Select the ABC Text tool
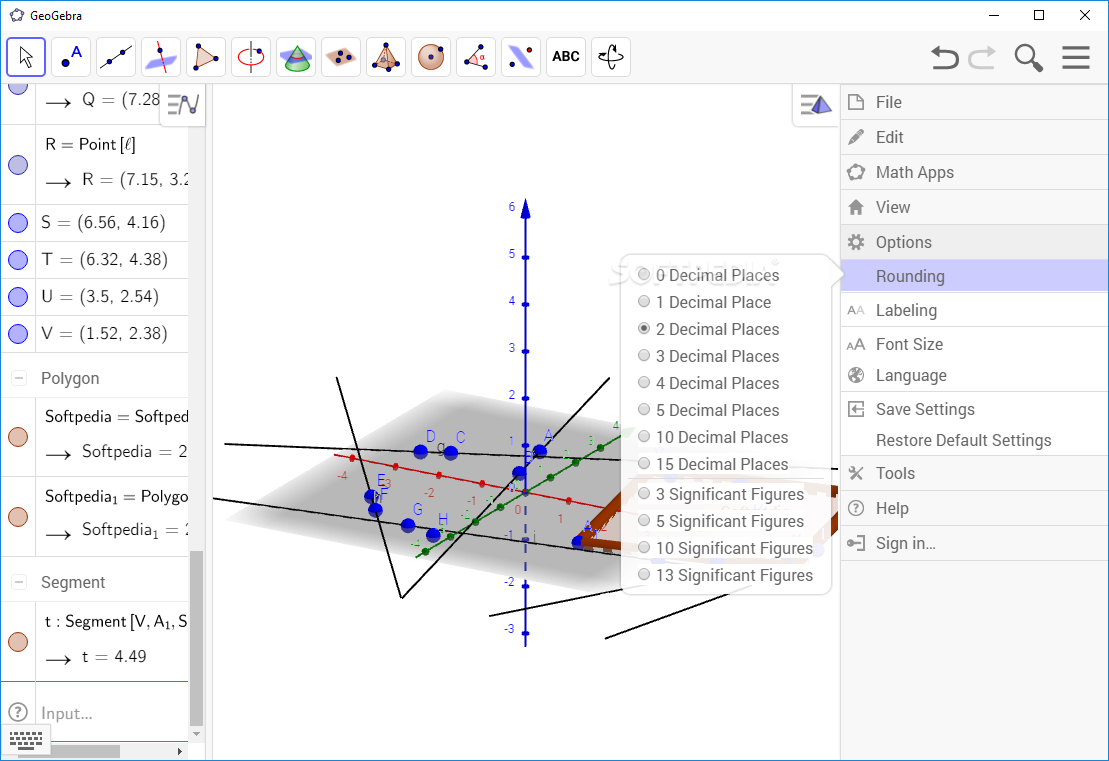 (x=566, y=57)
